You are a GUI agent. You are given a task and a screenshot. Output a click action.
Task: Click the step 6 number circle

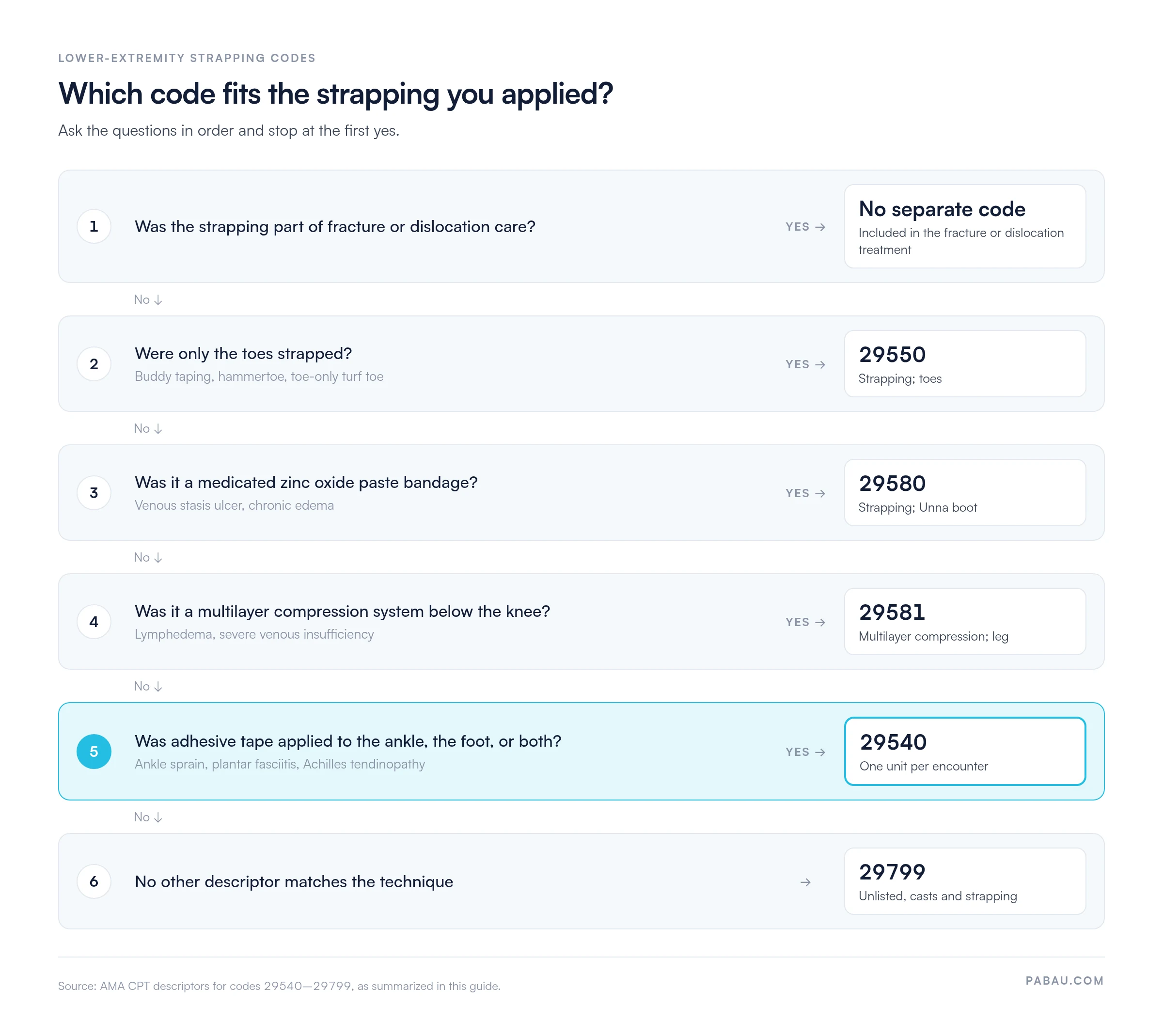(x=94, y=881)
